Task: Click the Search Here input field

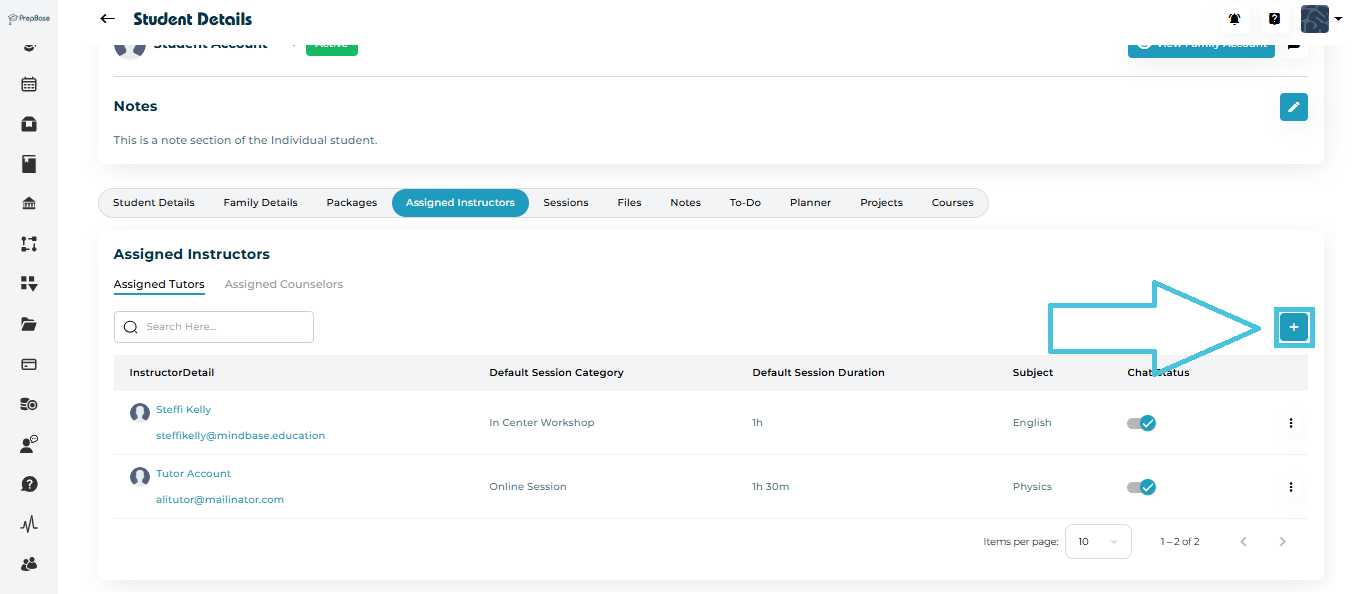Action: (225, 327)
